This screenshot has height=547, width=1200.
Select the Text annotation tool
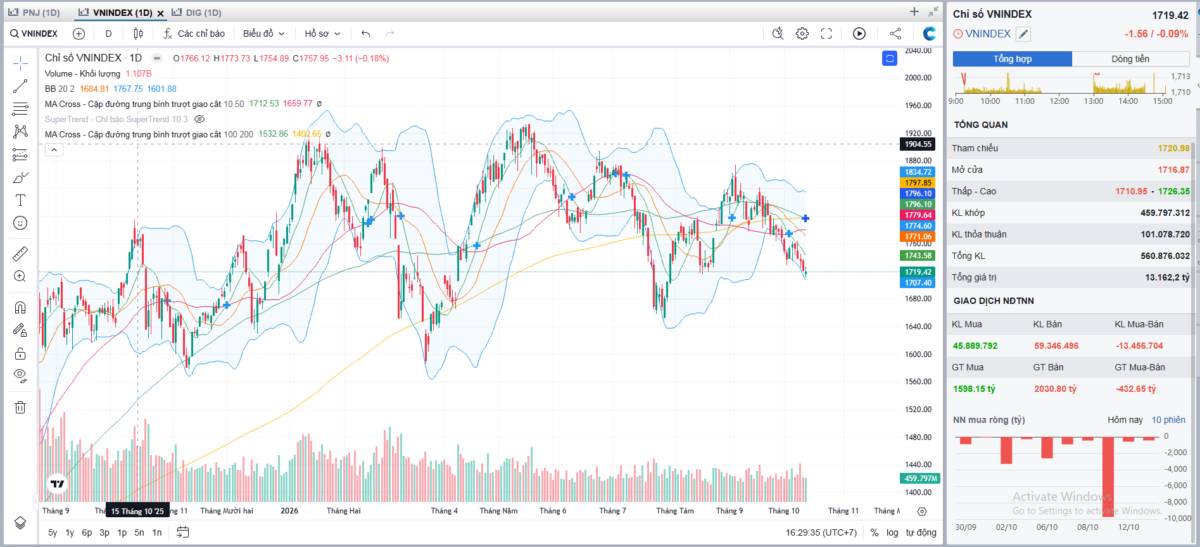(x=20, y=200)
